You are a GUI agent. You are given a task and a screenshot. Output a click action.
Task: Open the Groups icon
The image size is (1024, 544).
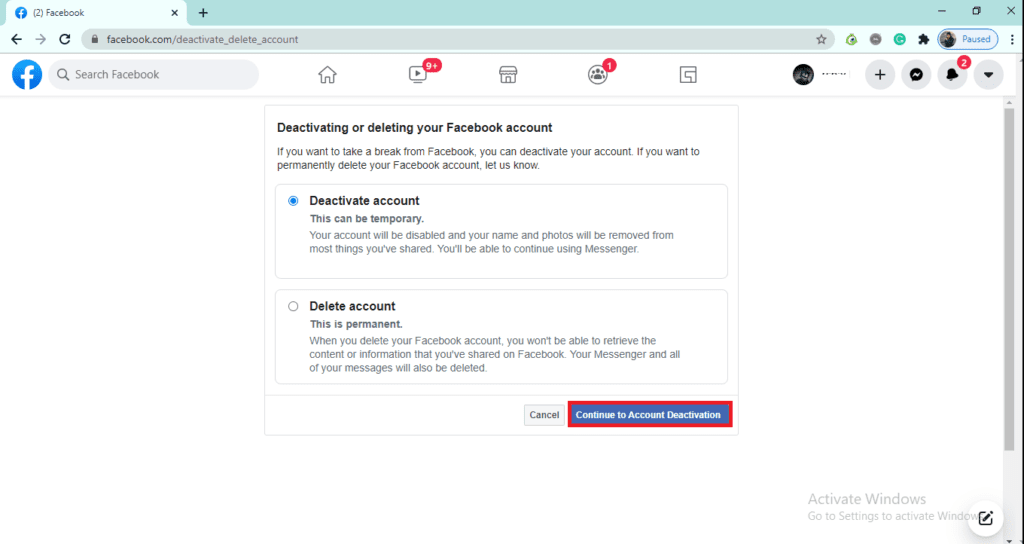597,75
